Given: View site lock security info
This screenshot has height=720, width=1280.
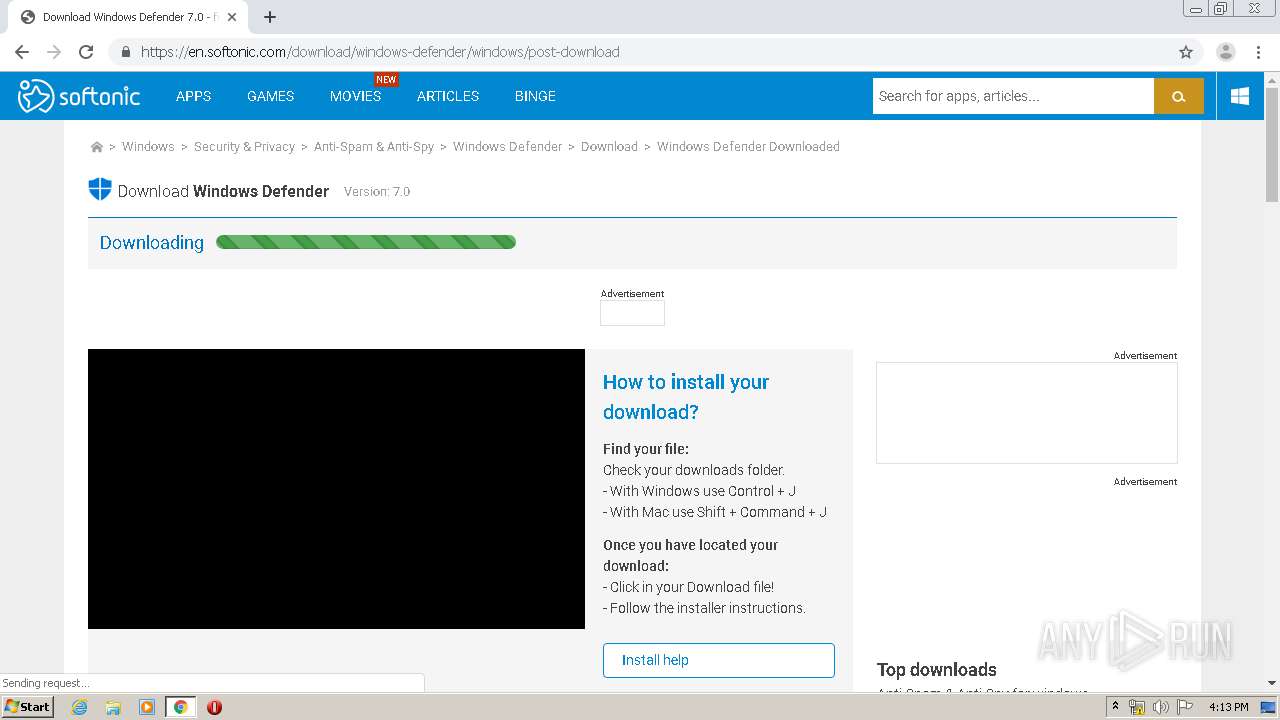Looking at the screenshot, I should (125, 52).
